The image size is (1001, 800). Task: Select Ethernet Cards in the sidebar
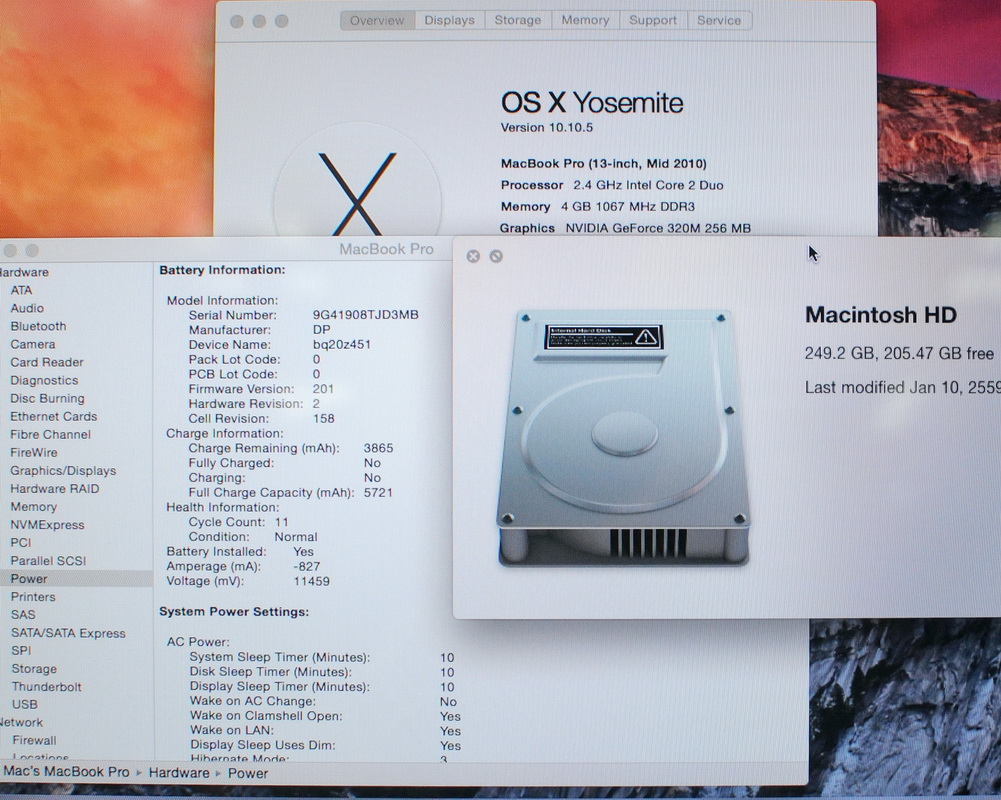coord(54,416)
